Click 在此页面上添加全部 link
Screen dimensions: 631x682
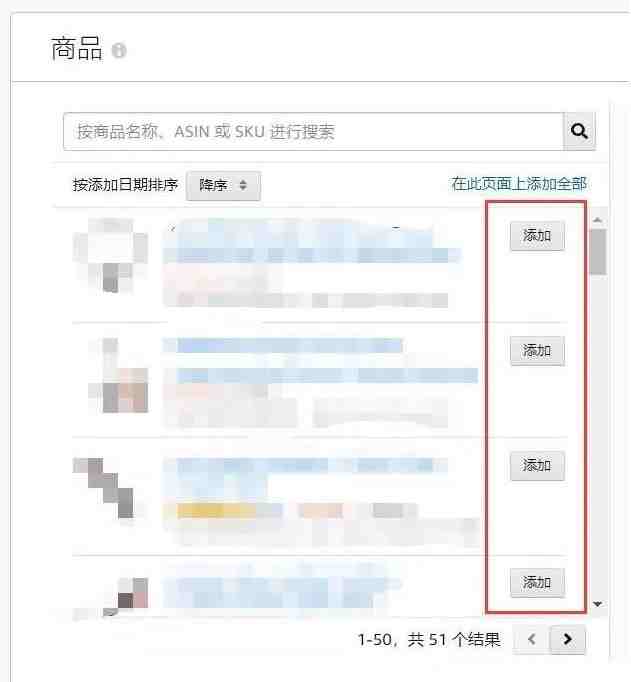[519, 184]
